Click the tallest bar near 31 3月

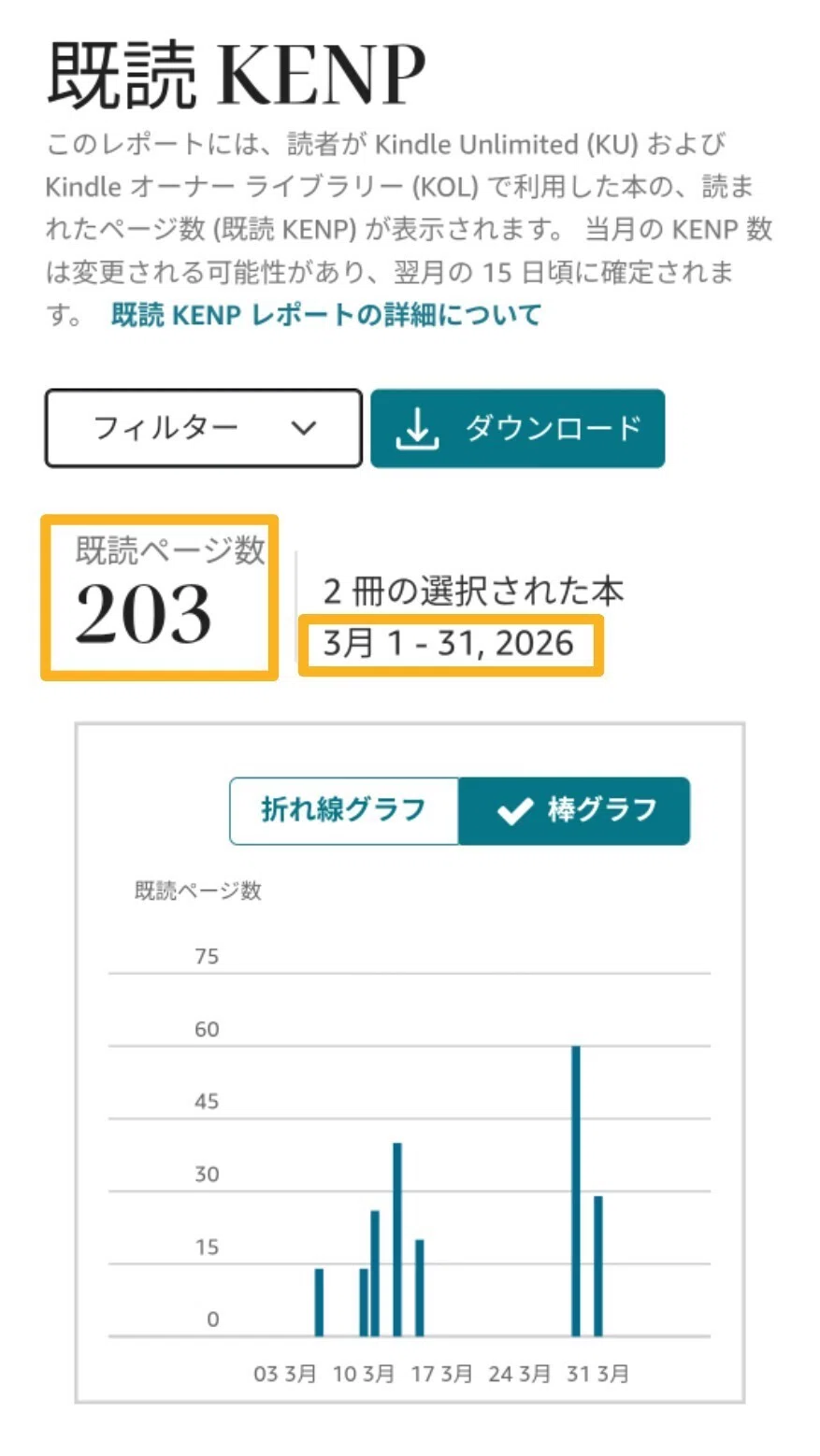[576, 1191]
